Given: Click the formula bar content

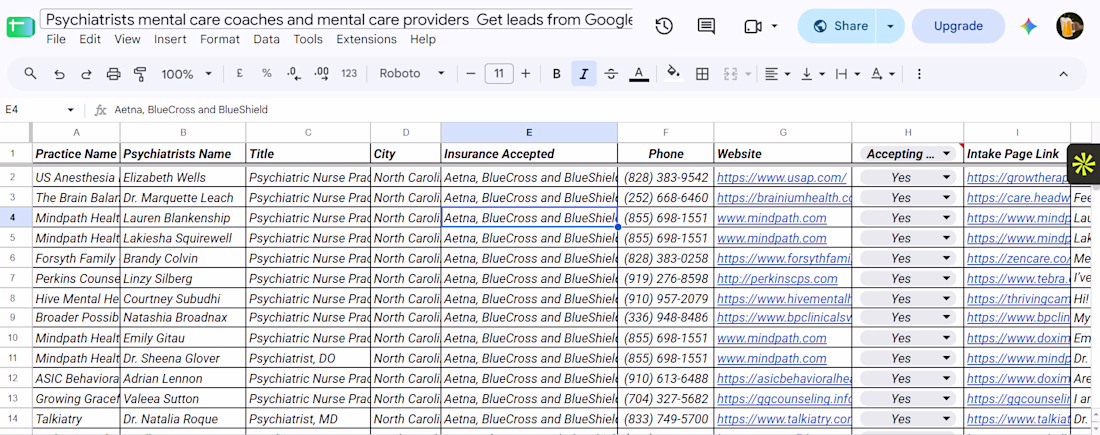Looking at the screenshot, I should pos(191,110).
